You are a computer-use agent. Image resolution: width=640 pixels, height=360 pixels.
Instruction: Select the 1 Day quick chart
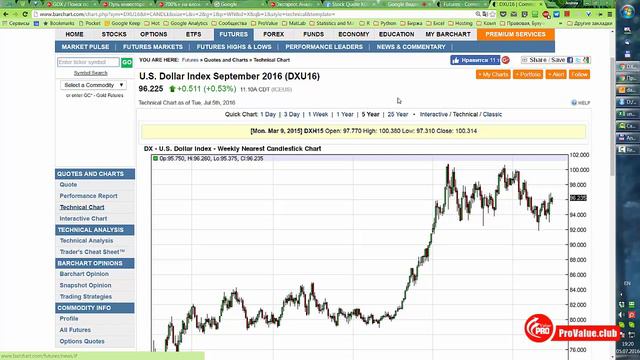tap(268, 114)
